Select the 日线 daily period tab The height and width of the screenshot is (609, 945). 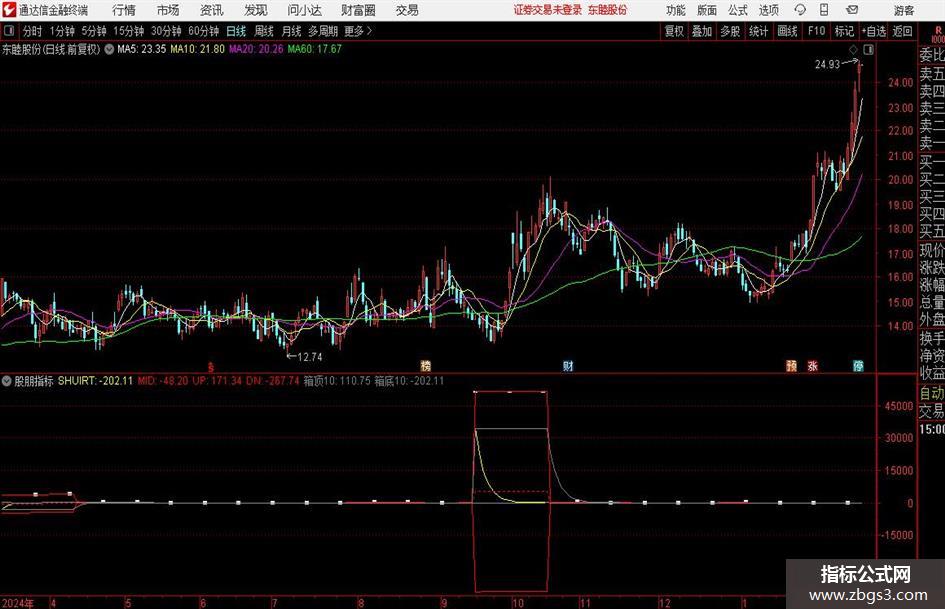(236, 31)
